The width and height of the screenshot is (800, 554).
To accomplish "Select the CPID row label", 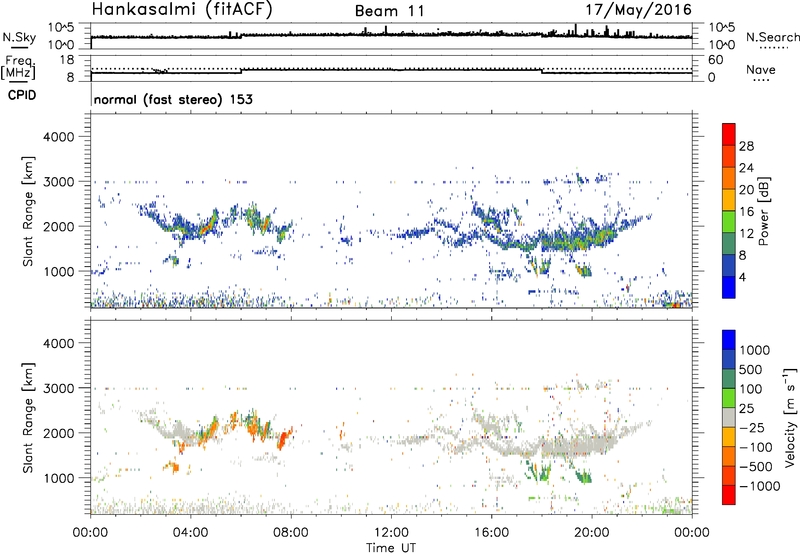I will (22, 95).
